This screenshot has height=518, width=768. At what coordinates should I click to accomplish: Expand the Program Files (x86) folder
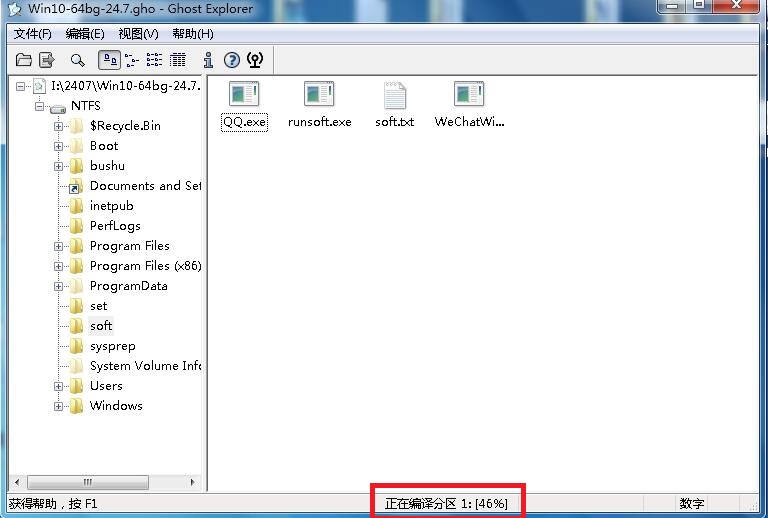(58, 266)
